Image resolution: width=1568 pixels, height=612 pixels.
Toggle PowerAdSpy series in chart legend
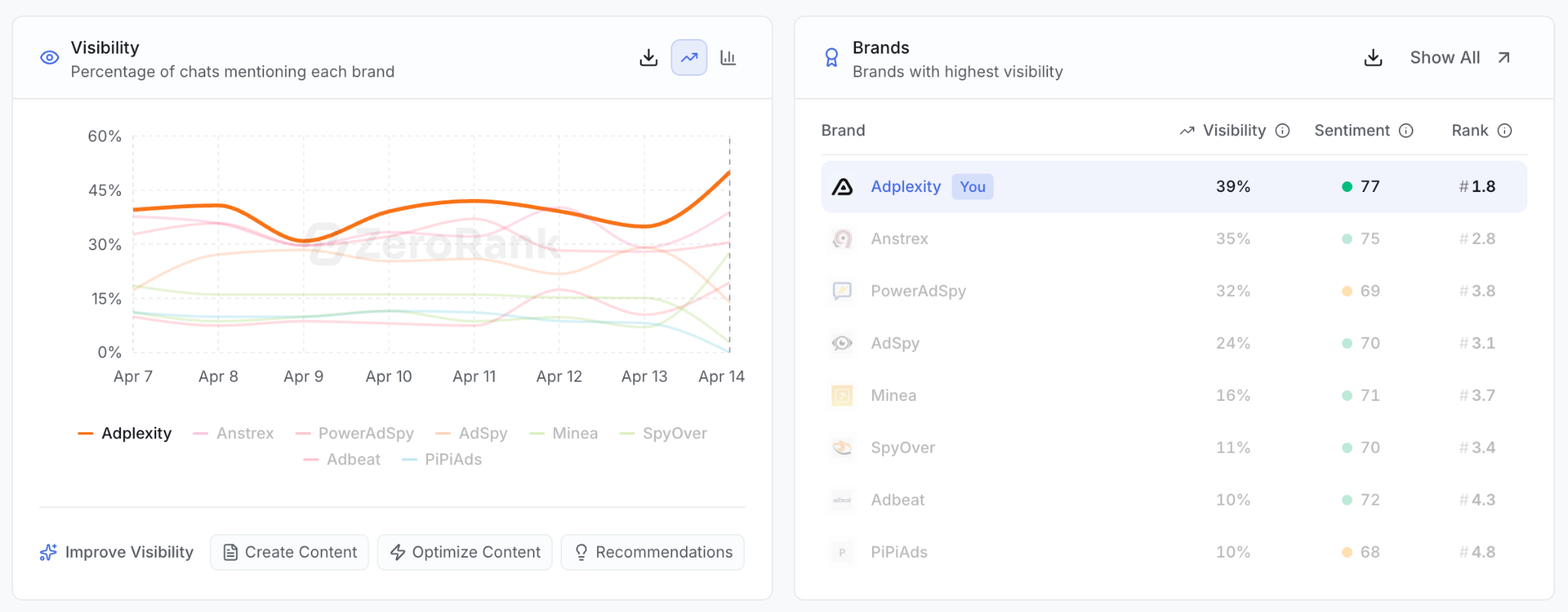point(354,433)
